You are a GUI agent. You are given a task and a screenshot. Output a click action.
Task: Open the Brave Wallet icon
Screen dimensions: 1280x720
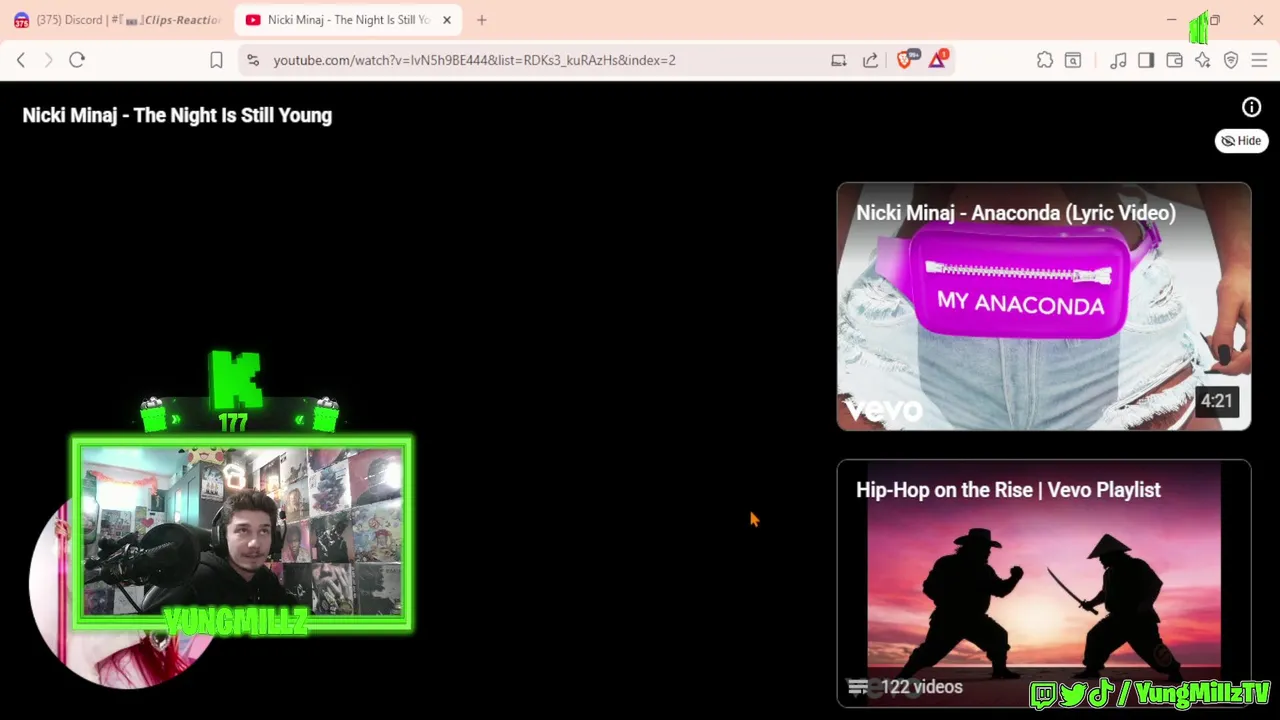pos(1174,60)
